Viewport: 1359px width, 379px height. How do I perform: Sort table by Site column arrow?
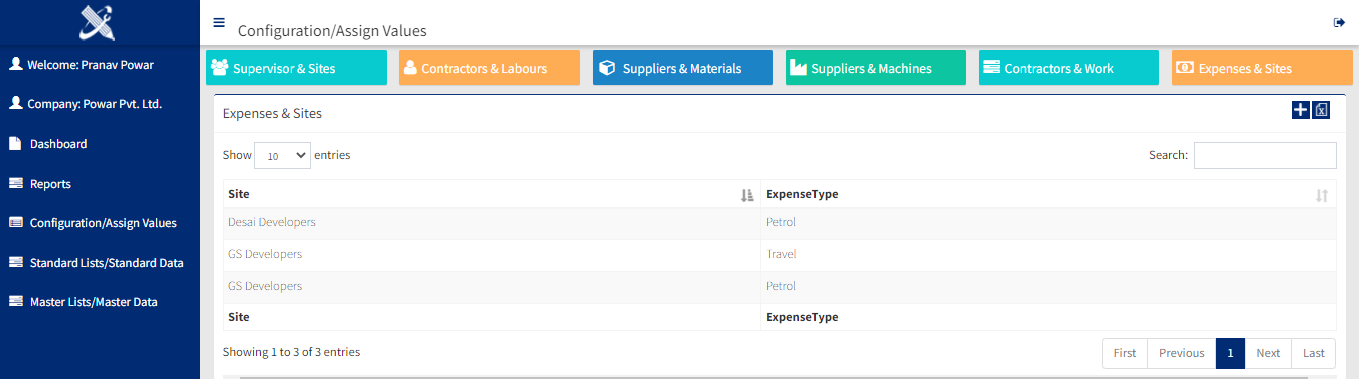point(747,195)
